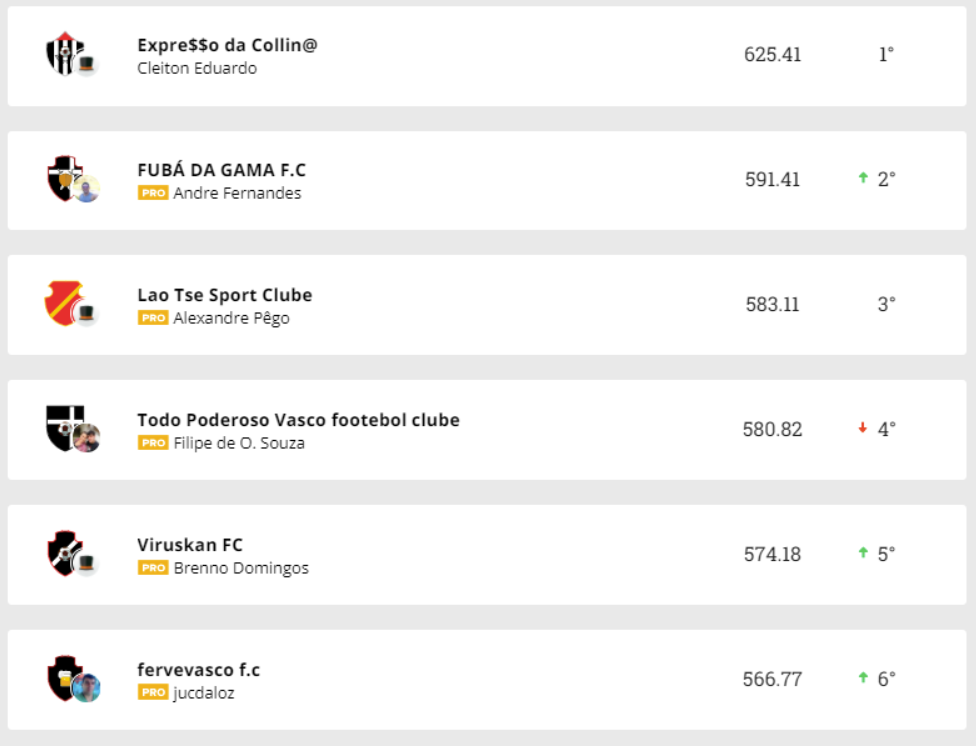The height and width of the screenshot is (746, 976).
Task: Click owner name Filipe de O. Souza
Action: 239,443
